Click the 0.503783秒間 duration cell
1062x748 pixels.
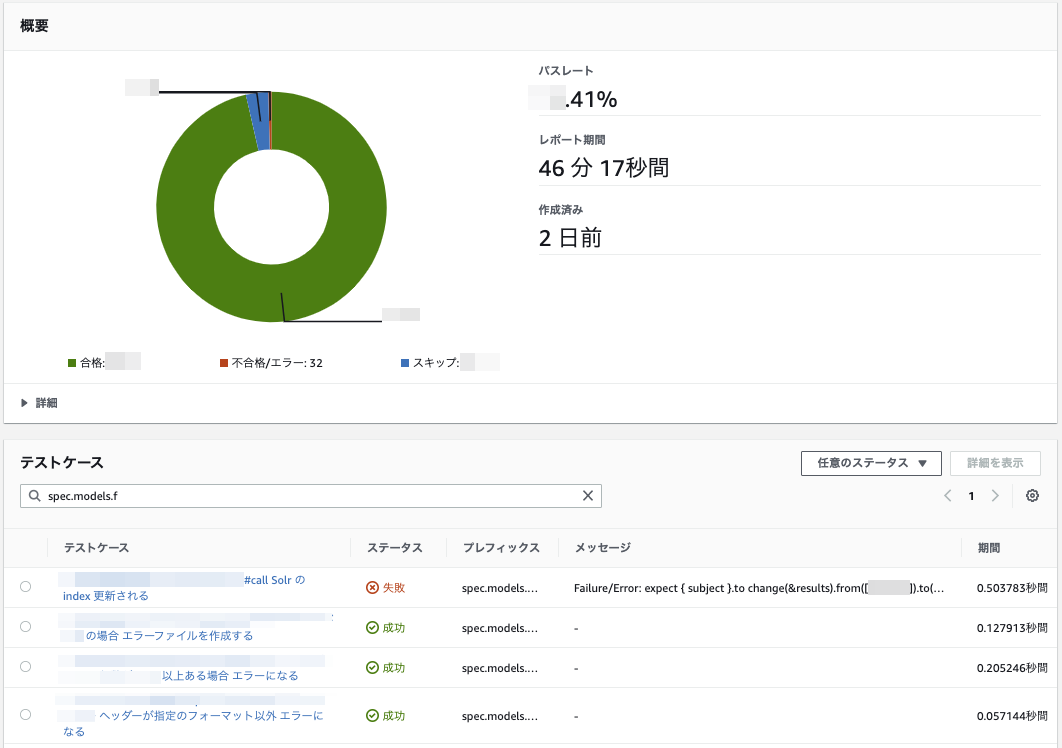(1012, 588)
